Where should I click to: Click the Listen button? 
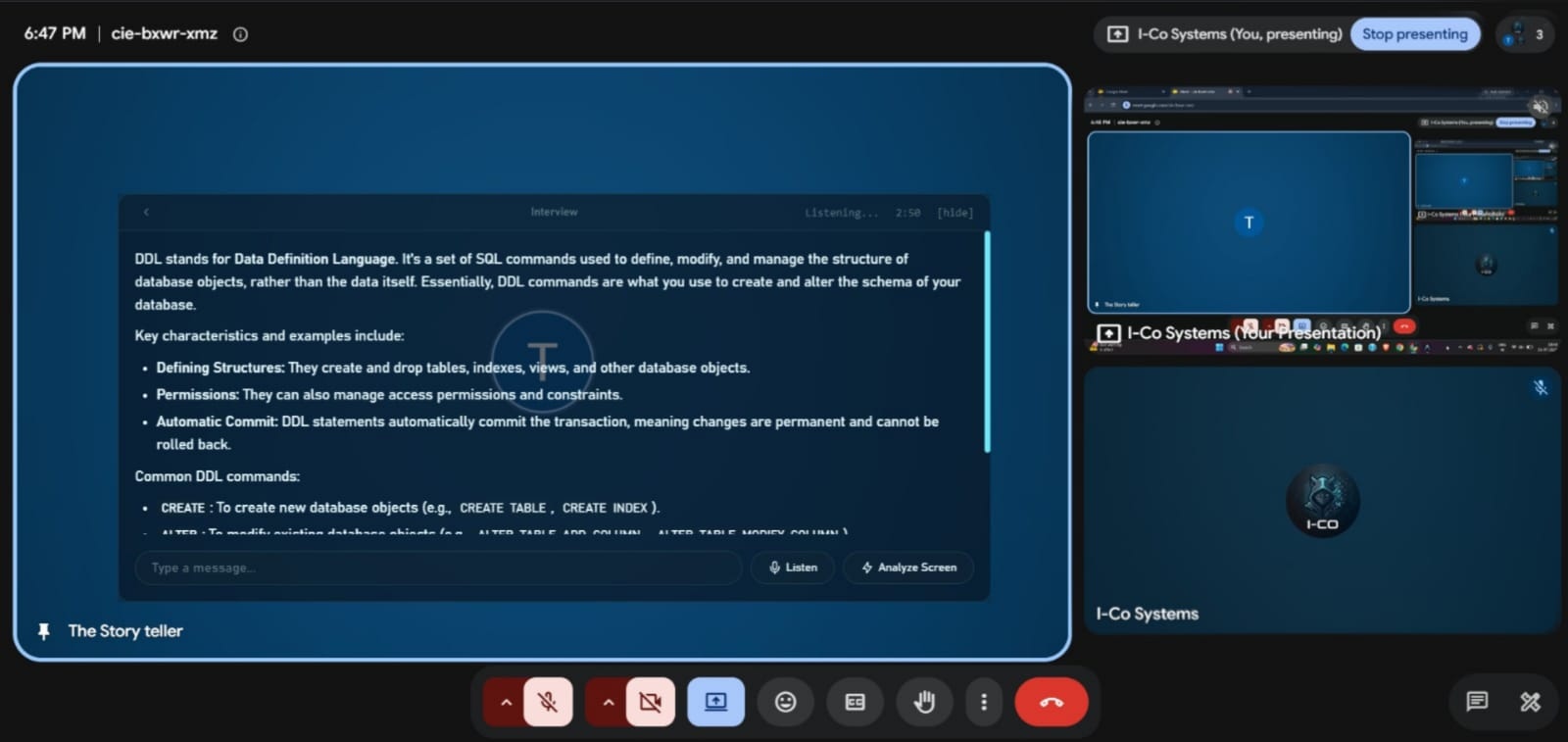pyautogui.click(x=793, y=568)
